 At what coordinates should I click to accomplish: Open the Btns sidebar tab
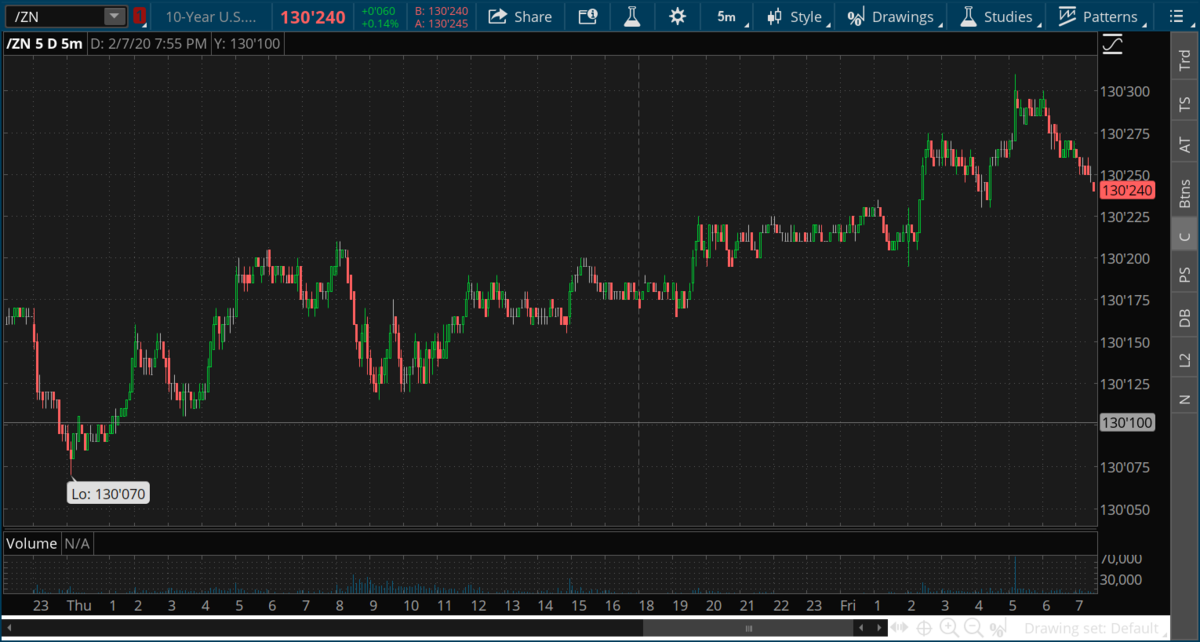pyautogui.click(x=1184, y=192)
